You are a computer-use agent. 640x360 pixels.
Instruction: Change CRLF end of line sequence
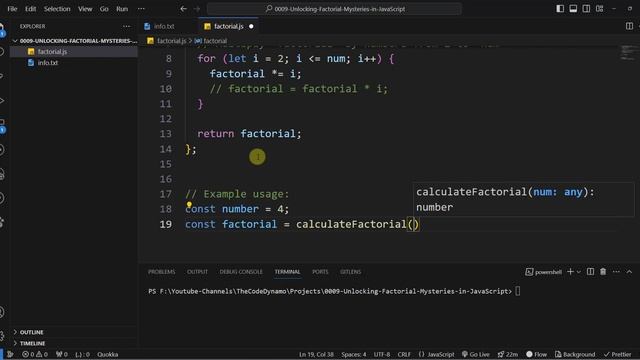pos(404,354)
